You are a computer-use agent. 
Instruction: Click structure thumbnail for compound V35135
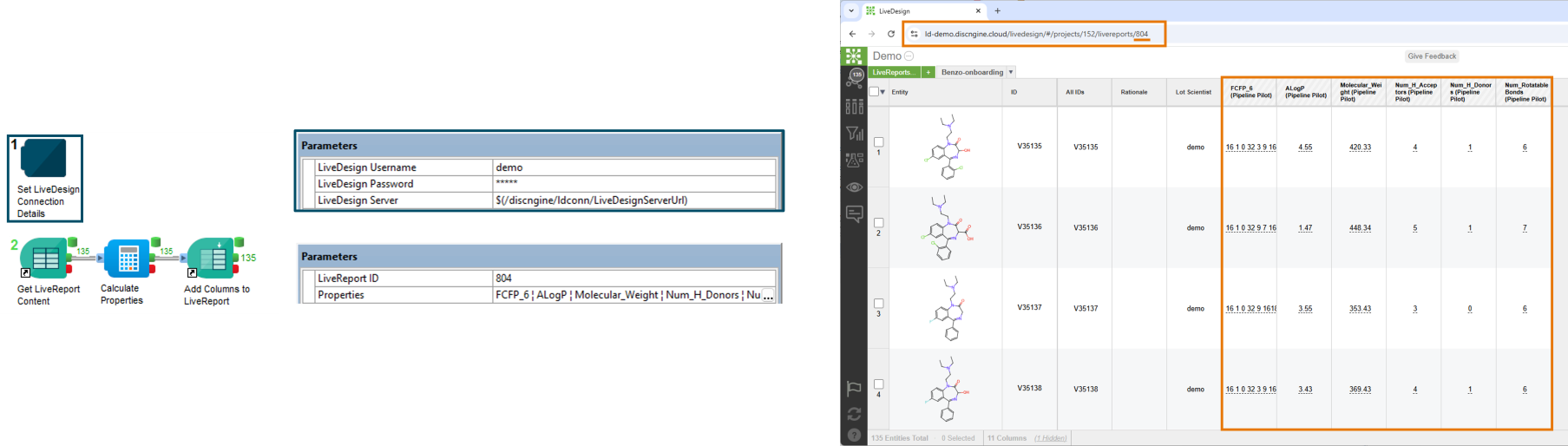point(946,147)
